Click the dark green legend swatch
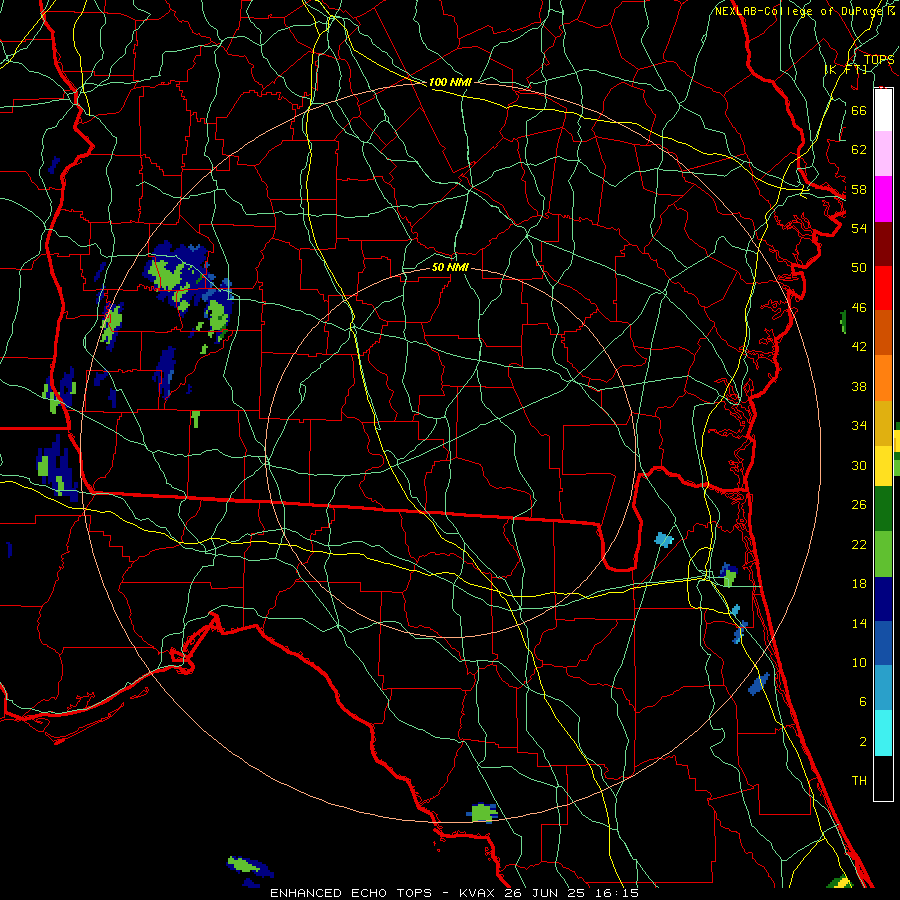 (x=883, y=509)
